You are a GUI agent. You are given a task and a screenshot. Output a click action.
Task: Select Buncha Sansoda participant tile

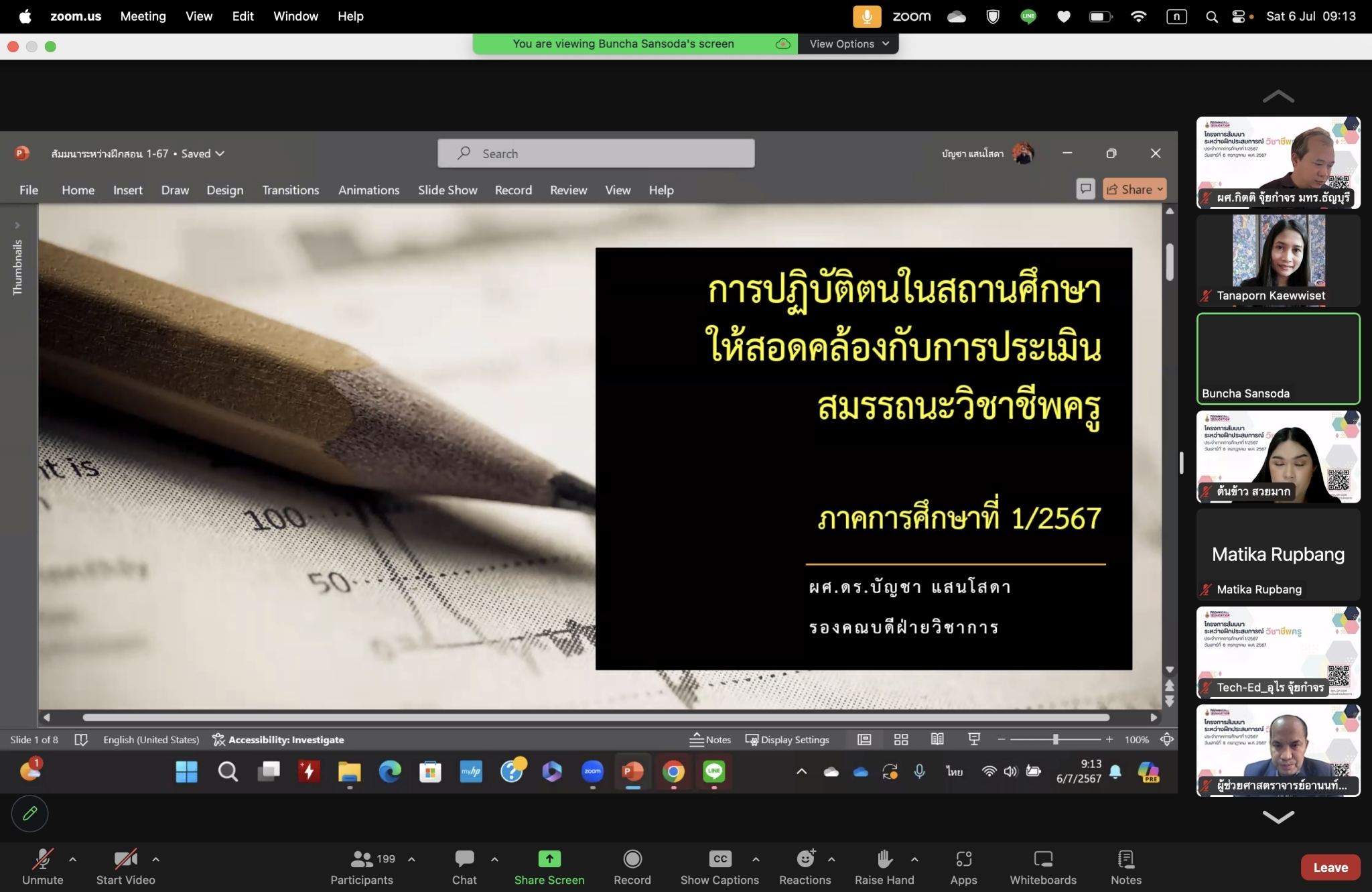coord(1278,359)
